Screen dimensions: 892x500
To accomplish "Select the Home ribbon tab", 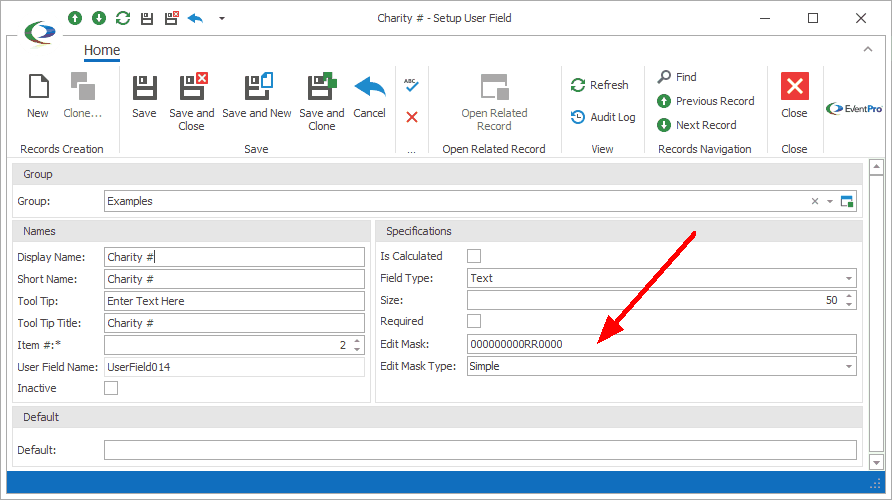I will pos(102,50).
